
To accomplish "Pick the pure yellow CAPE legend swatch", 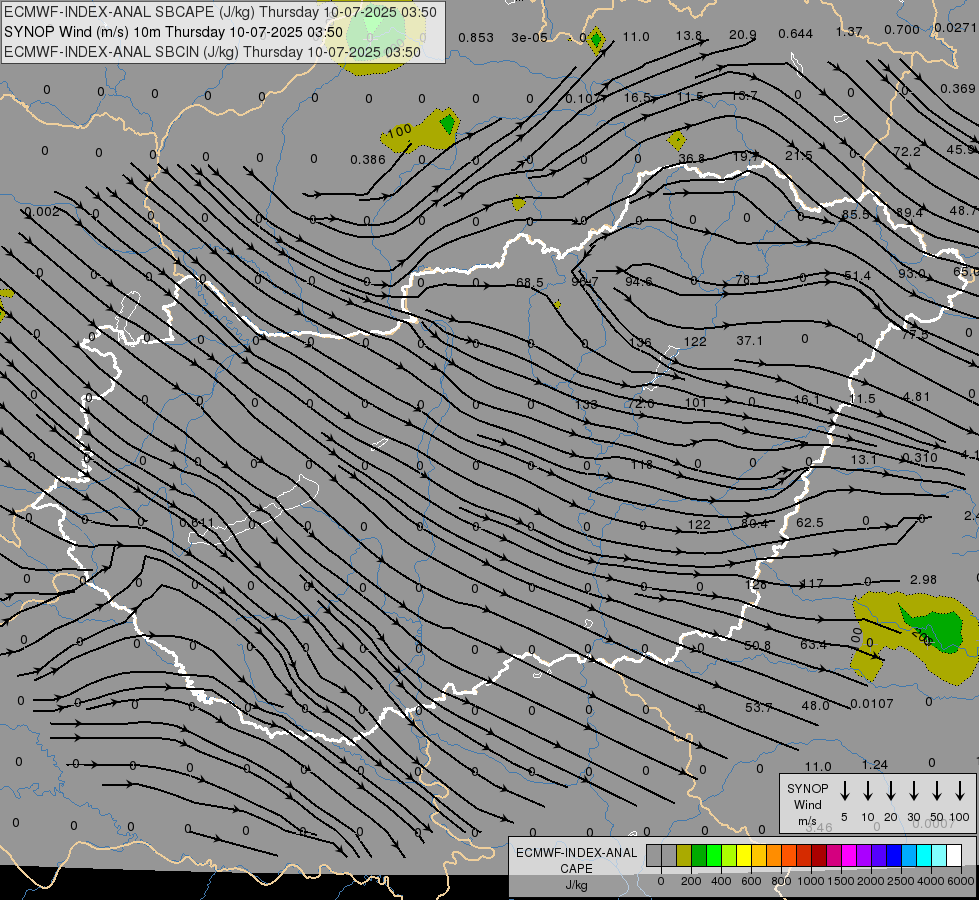I will (744, 855).
